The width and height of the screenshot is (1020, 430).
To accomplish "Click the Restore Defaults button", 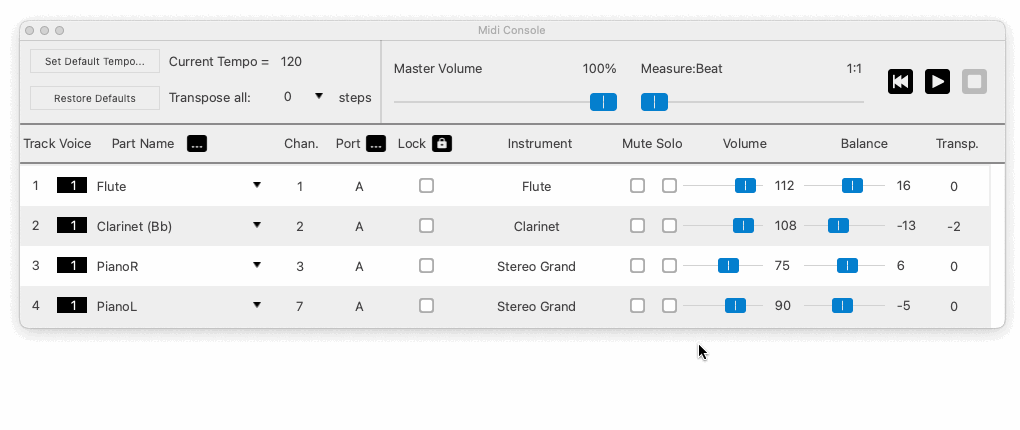I will (x=95, y=98).
